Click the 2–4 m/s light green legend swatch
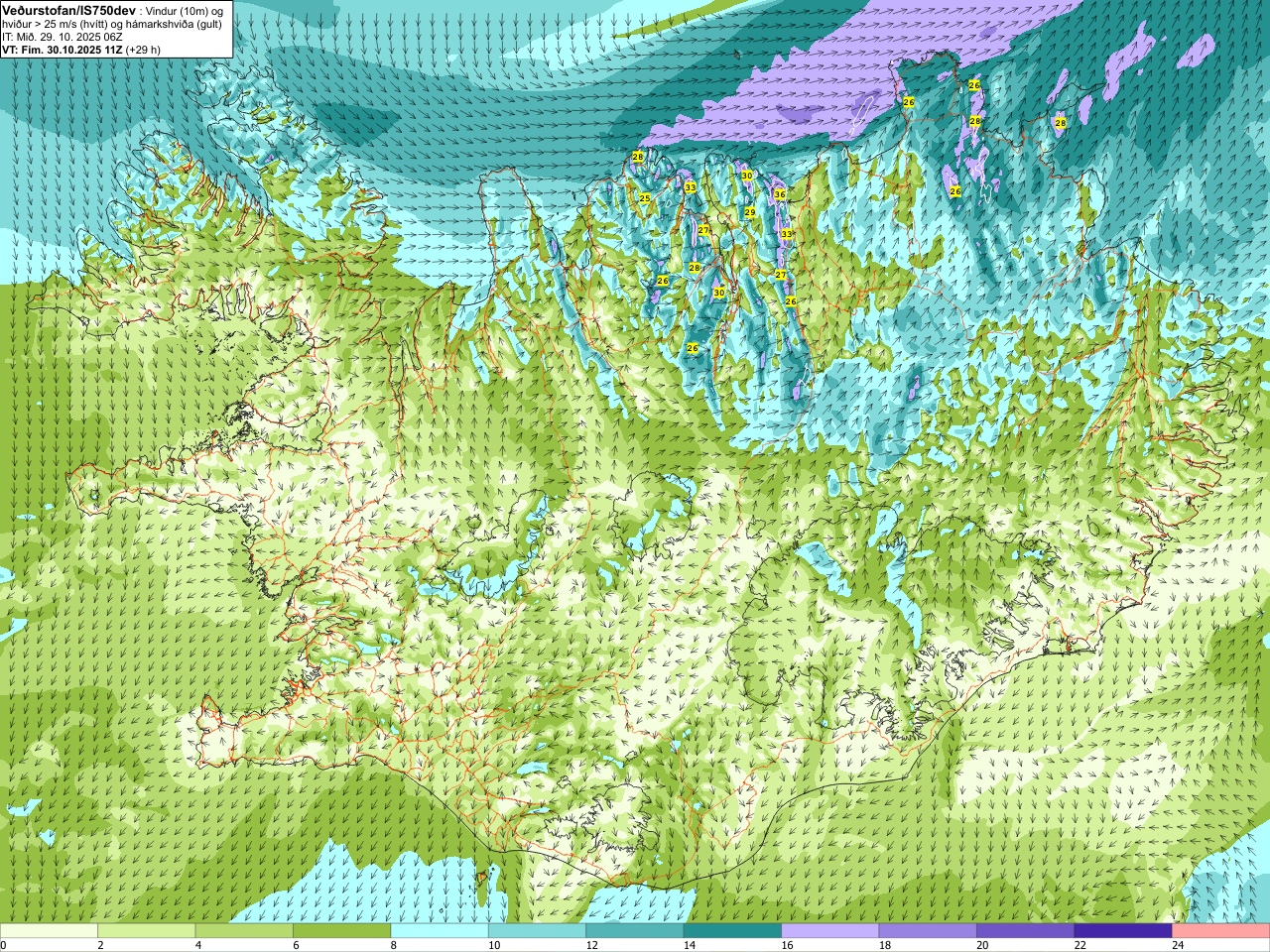The image size is (1270, 952). pyautogui.click(x=146, y=931)
